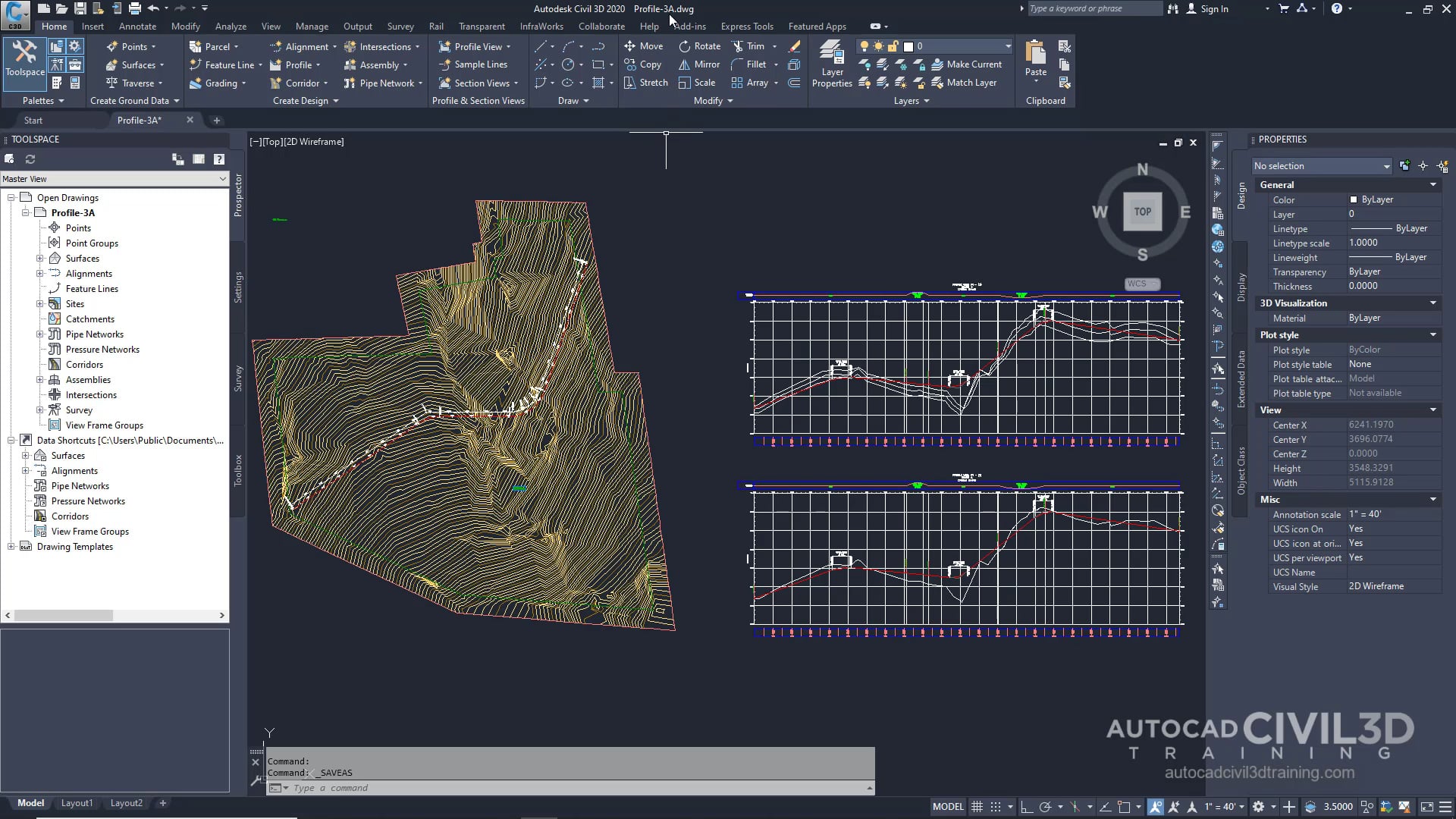Open the Master View dropdown in Toolspace
Image resolution: width=1456 pixels, height=819 pixels.
[x=221, y=179]
